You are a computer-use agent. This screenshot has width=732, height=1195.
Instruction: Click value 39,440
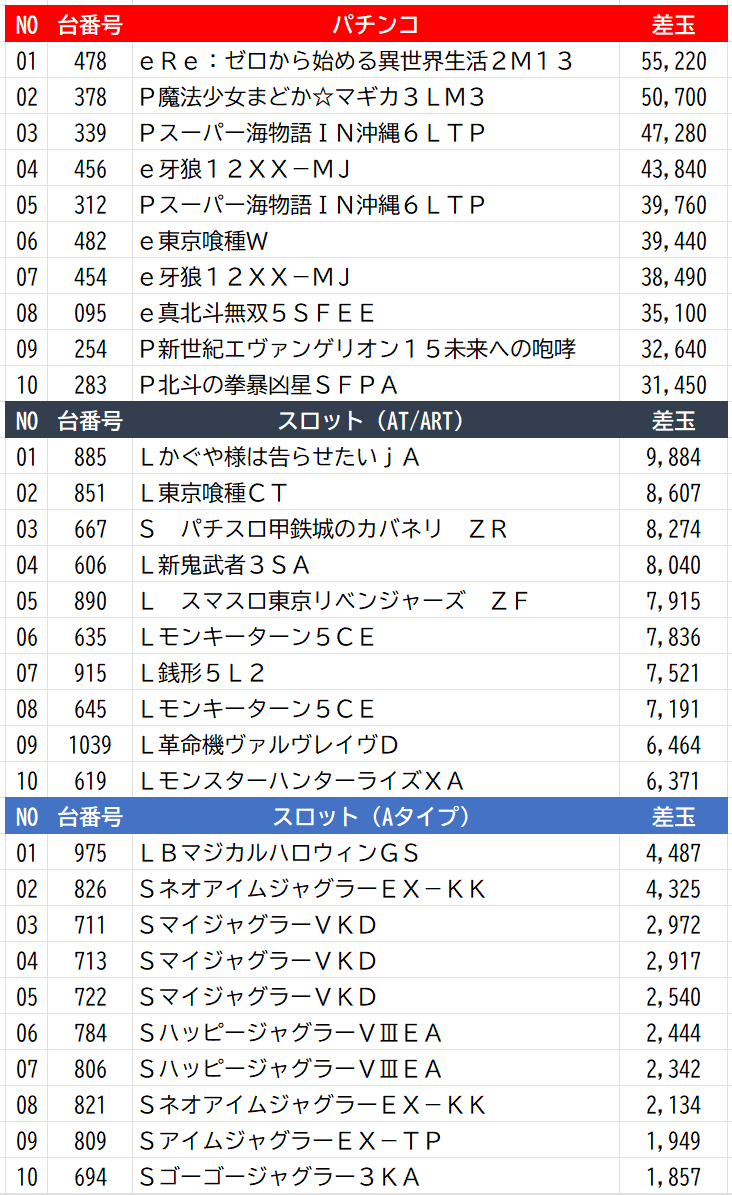click(673, 241)
